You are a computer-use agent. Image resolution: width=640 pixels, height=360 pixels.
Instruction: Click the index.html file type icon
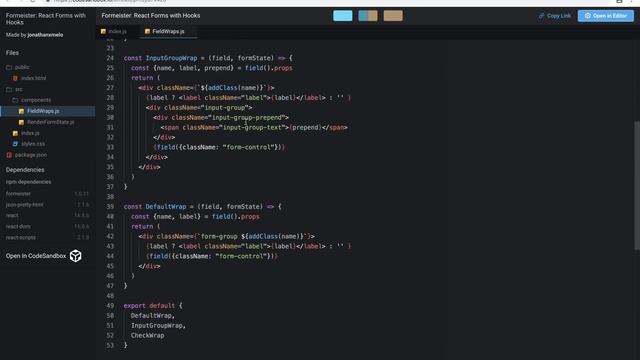click(15, 78)
